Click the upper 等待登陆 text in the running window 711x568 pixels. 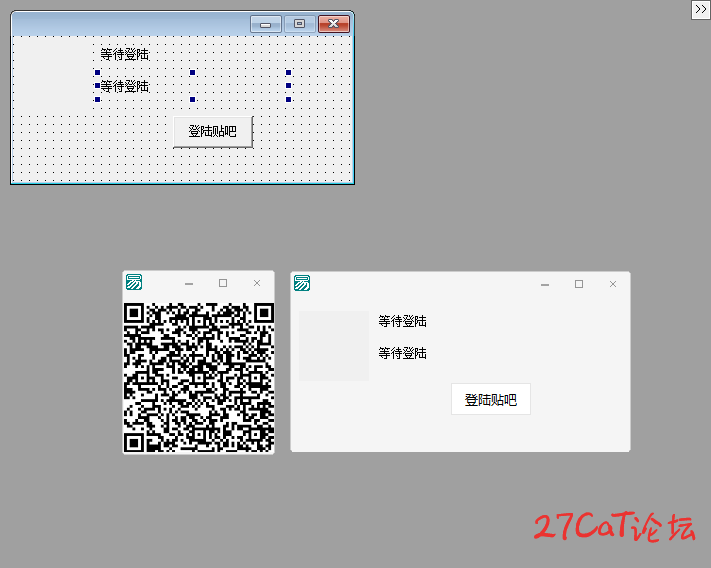pos(403,321)
